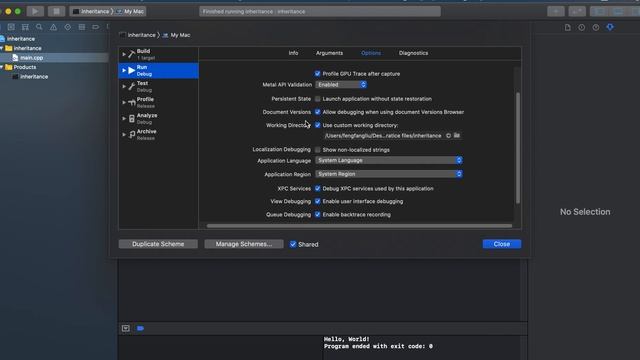Open the Test navigator diamond icon
The width and height of the screenshot is (640, 360).
pos(67,27)
